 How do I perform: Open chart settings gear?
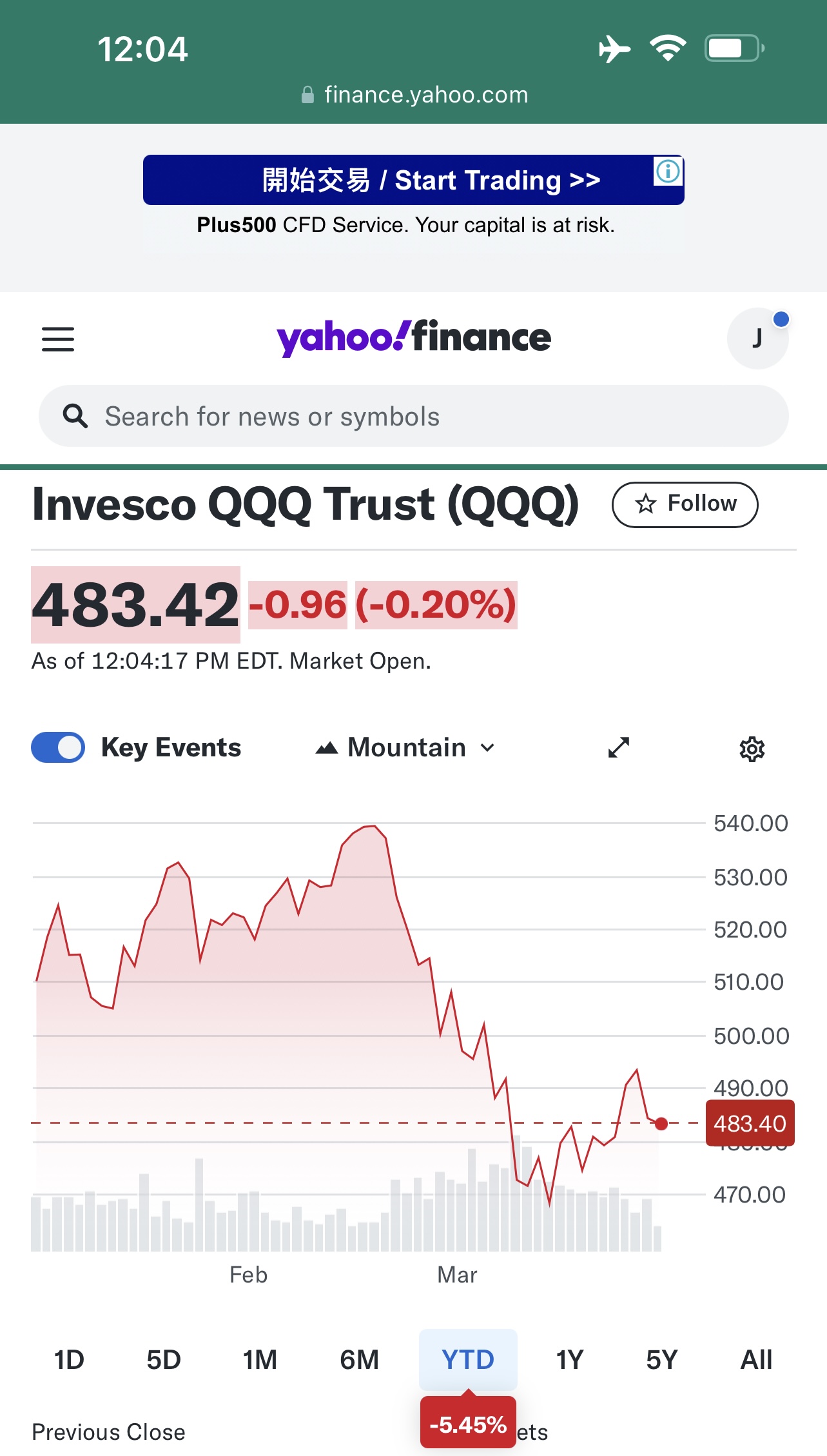[x=752, y=749]
